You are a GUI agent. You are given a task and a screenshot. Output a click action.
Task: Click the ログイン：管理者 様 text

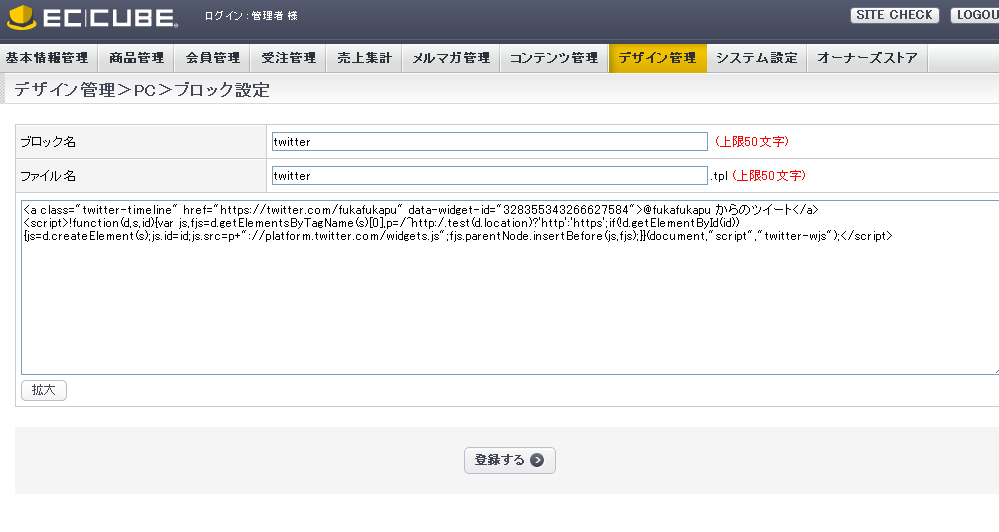(251, 16)
